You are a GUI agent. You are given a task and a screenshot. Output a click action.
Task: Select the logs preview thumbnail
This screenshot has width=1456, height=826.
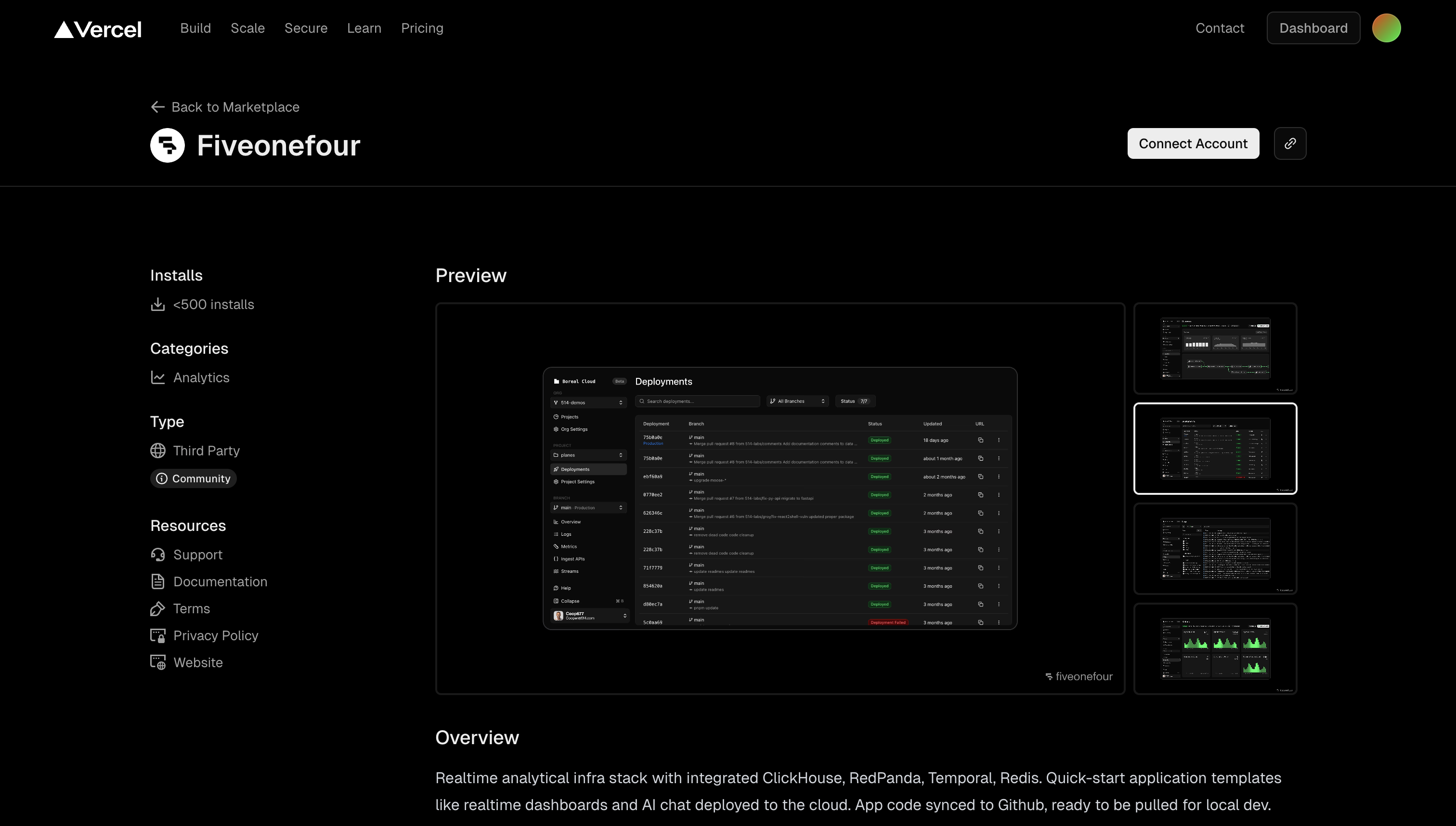1215,549
